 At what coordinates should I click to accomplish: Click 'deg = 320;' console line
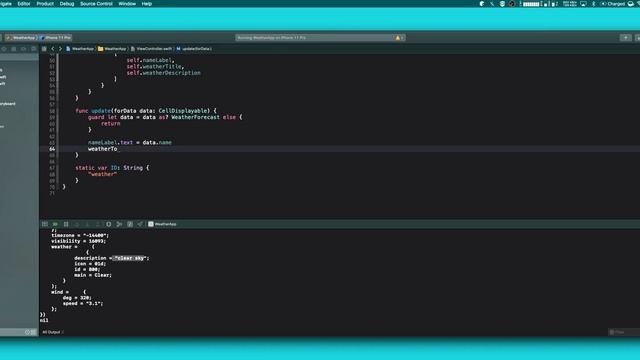[x=77, y=298]
